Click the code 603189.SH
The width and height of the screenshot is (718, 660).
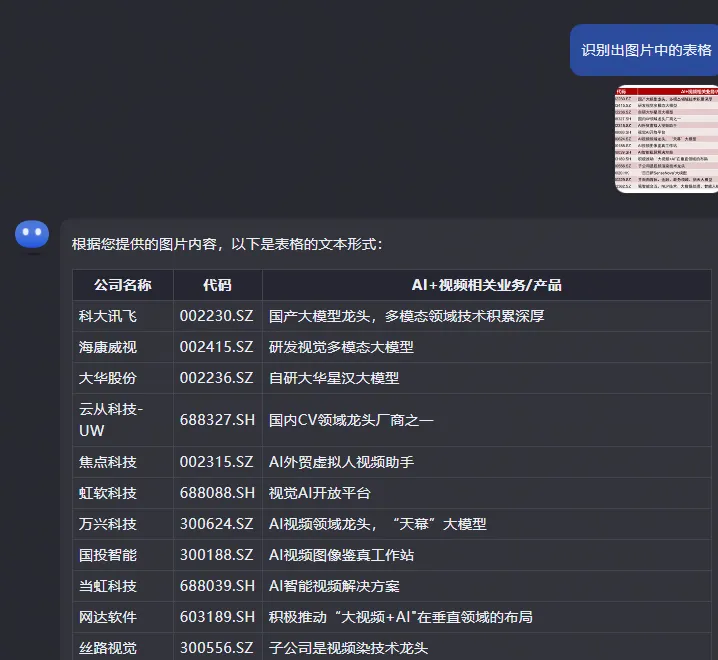click(x=217, y=617)
